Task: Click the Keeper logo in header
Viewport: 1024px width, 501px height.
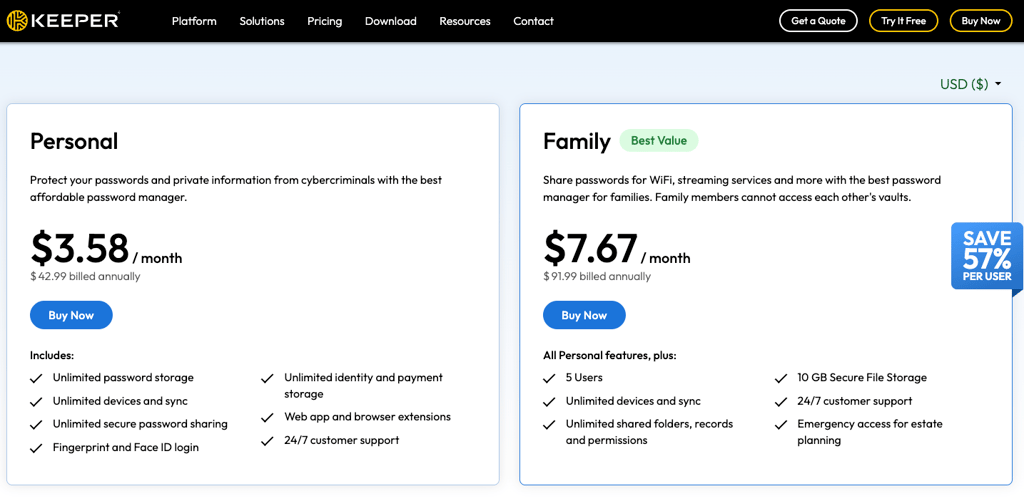Action: [63, 21]
